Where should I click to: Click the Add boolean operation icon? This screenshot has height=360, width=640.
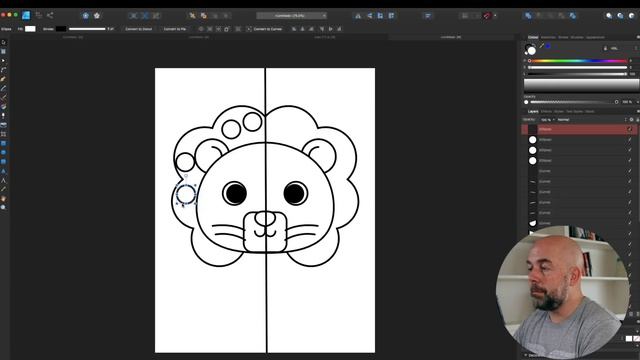pyautogui.click(x=528, y=16)
